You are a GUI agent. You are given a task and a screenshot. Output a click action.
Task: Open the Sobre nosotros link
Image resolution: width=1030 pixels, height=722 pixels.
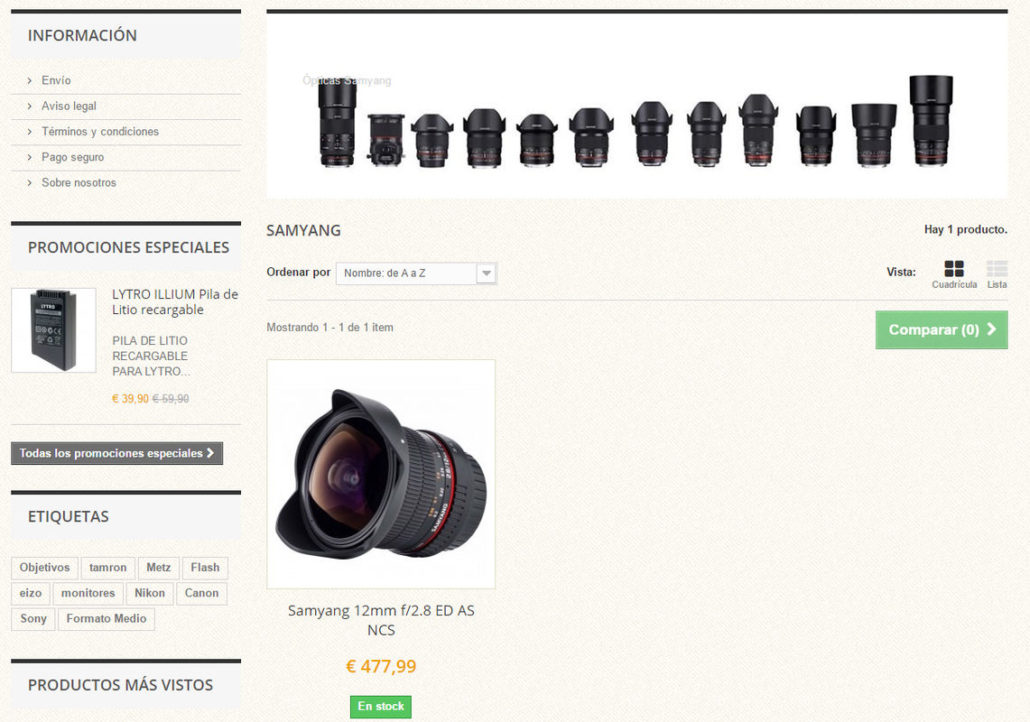(79, 183)
